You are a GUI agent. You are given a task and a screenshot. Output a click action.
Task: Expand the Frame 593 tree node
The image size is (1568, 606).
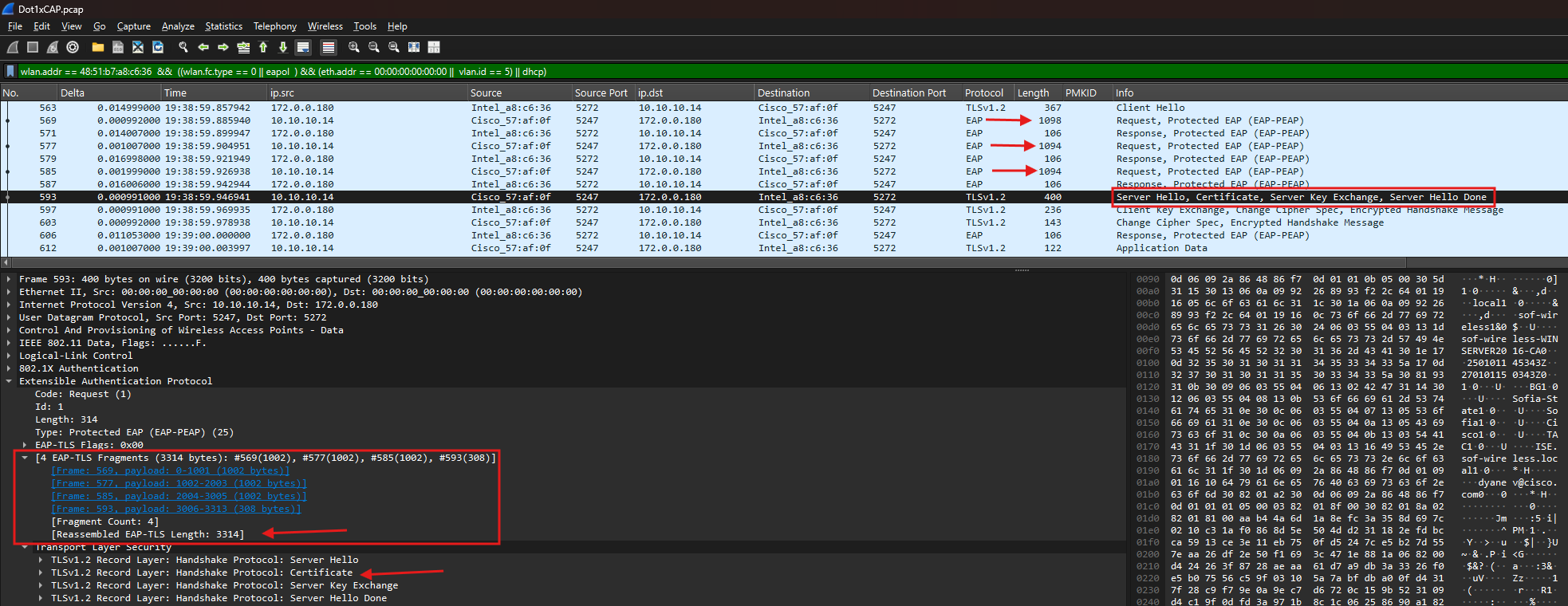(x=9, y=280)
